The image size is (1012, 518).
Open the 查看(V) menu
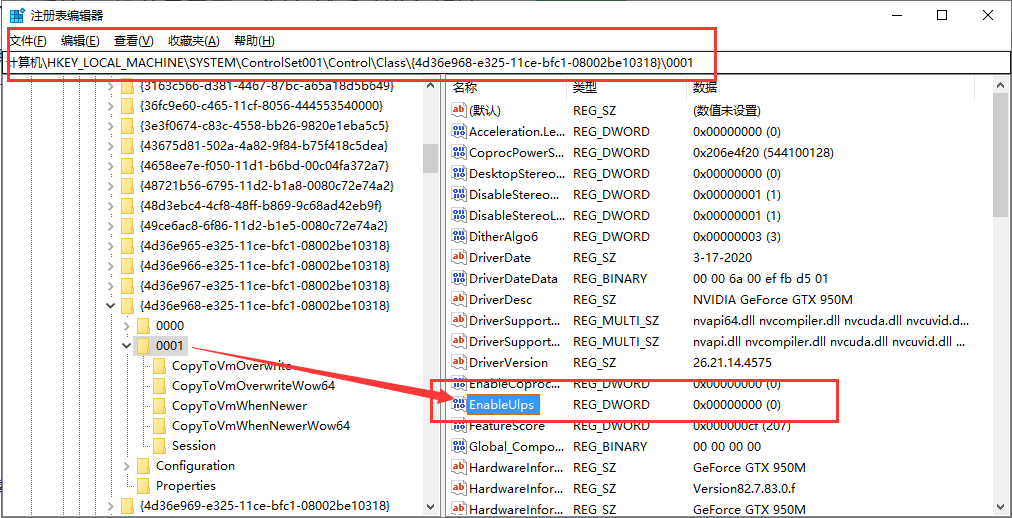point(133,41)
